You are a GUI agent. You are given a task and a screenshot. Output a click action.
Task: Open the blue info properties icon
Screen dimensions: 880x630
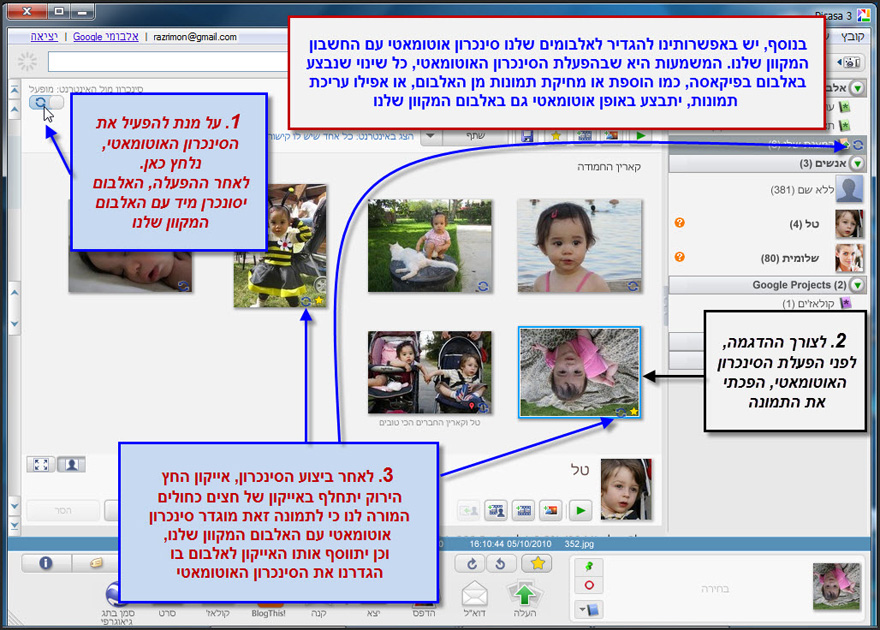tap(46, 563)
